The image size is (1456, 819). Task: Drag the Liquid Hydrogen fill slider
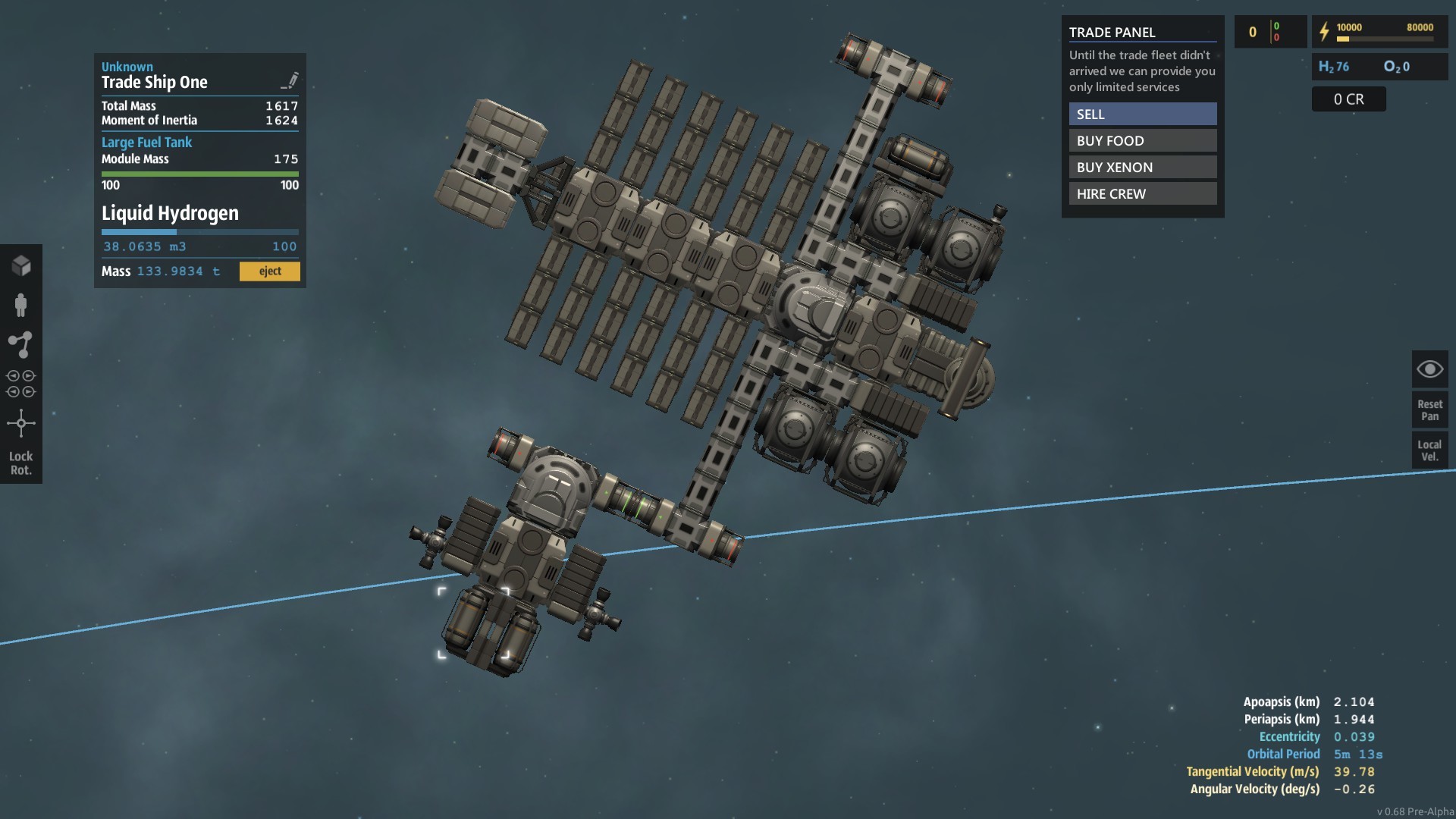tap(176, 231)
